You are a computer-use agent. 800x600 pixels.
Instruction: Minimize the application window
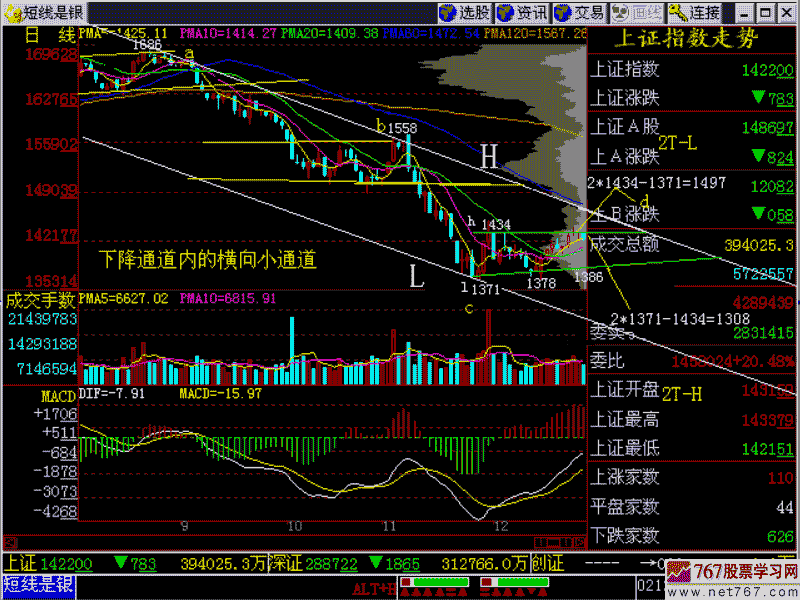point(741,12)
